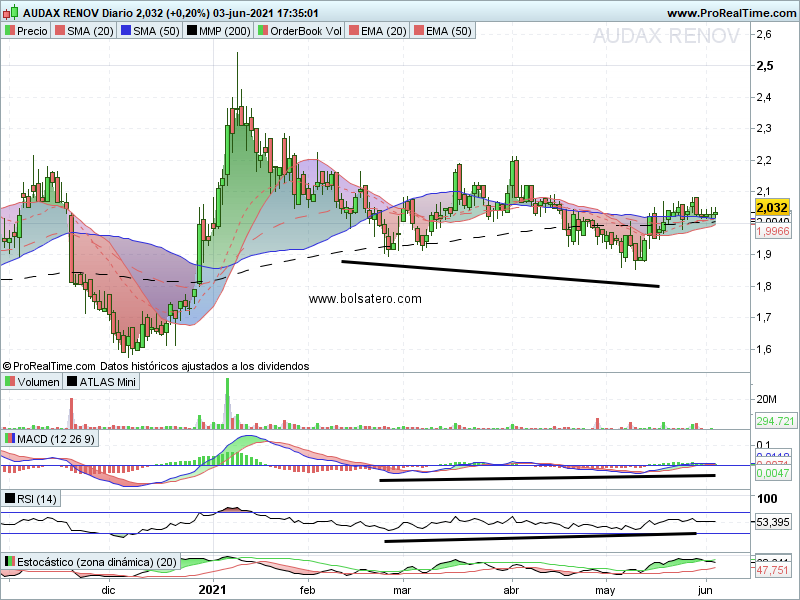Click the 1,6 price axis label

[x=764, y=349]
